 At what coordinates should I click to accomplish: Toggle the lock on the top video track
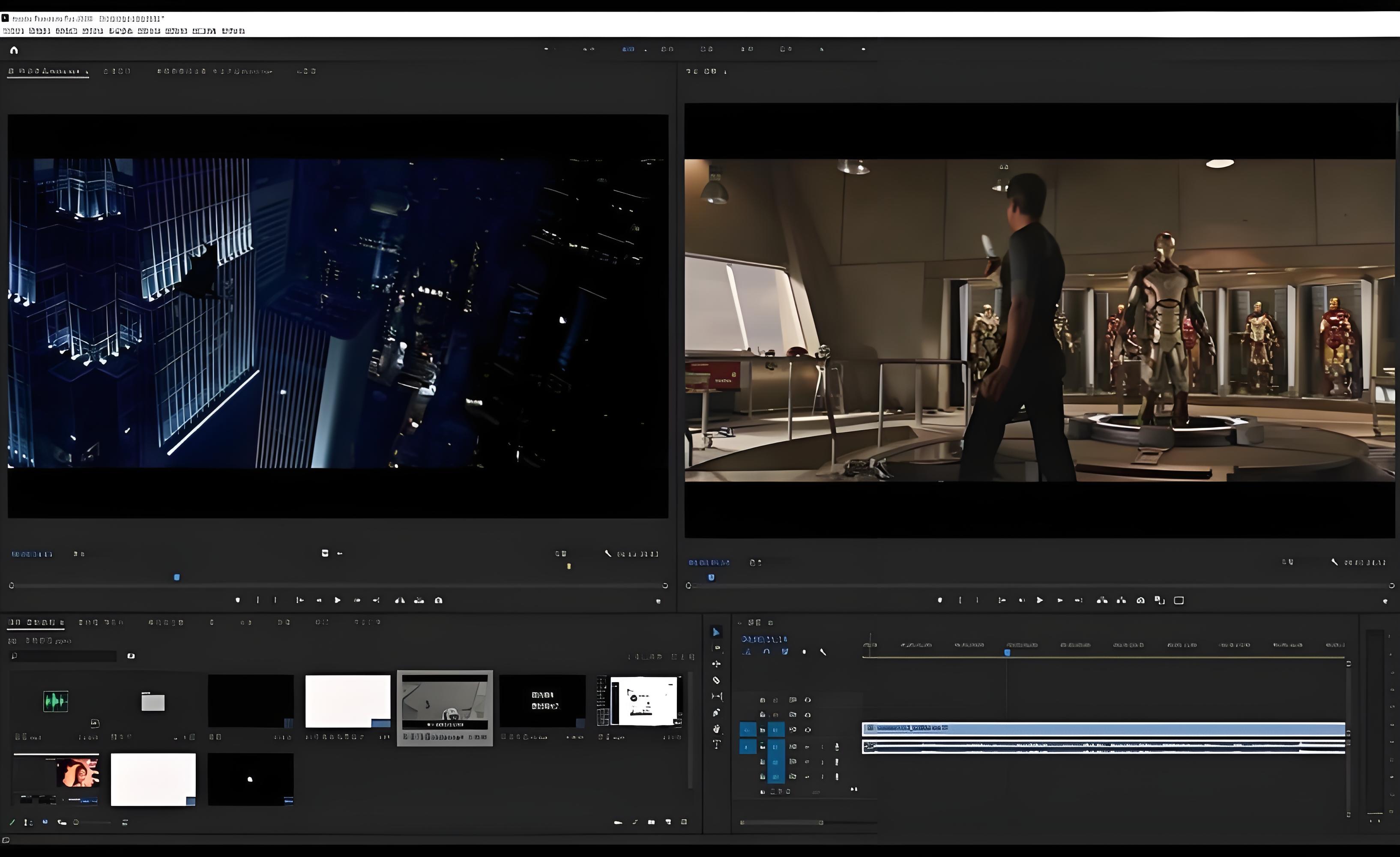763,700
